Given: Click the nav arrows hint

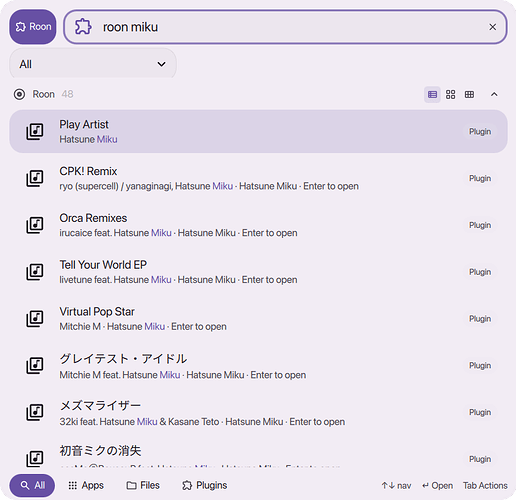Looking at the screenshot, I should point(396,486).
